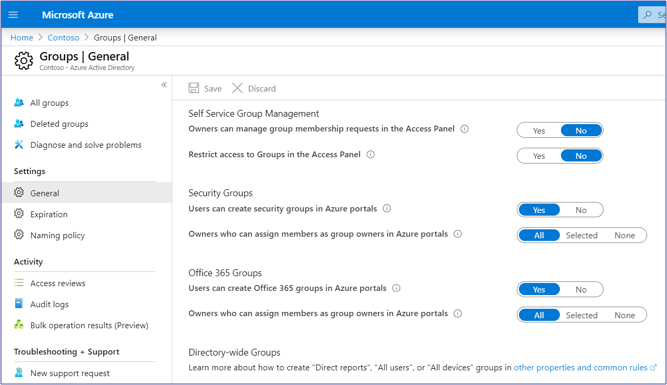Click the Discard X icon
The image size is (667, 385).
pyautogui.click(x=237, y=88)
